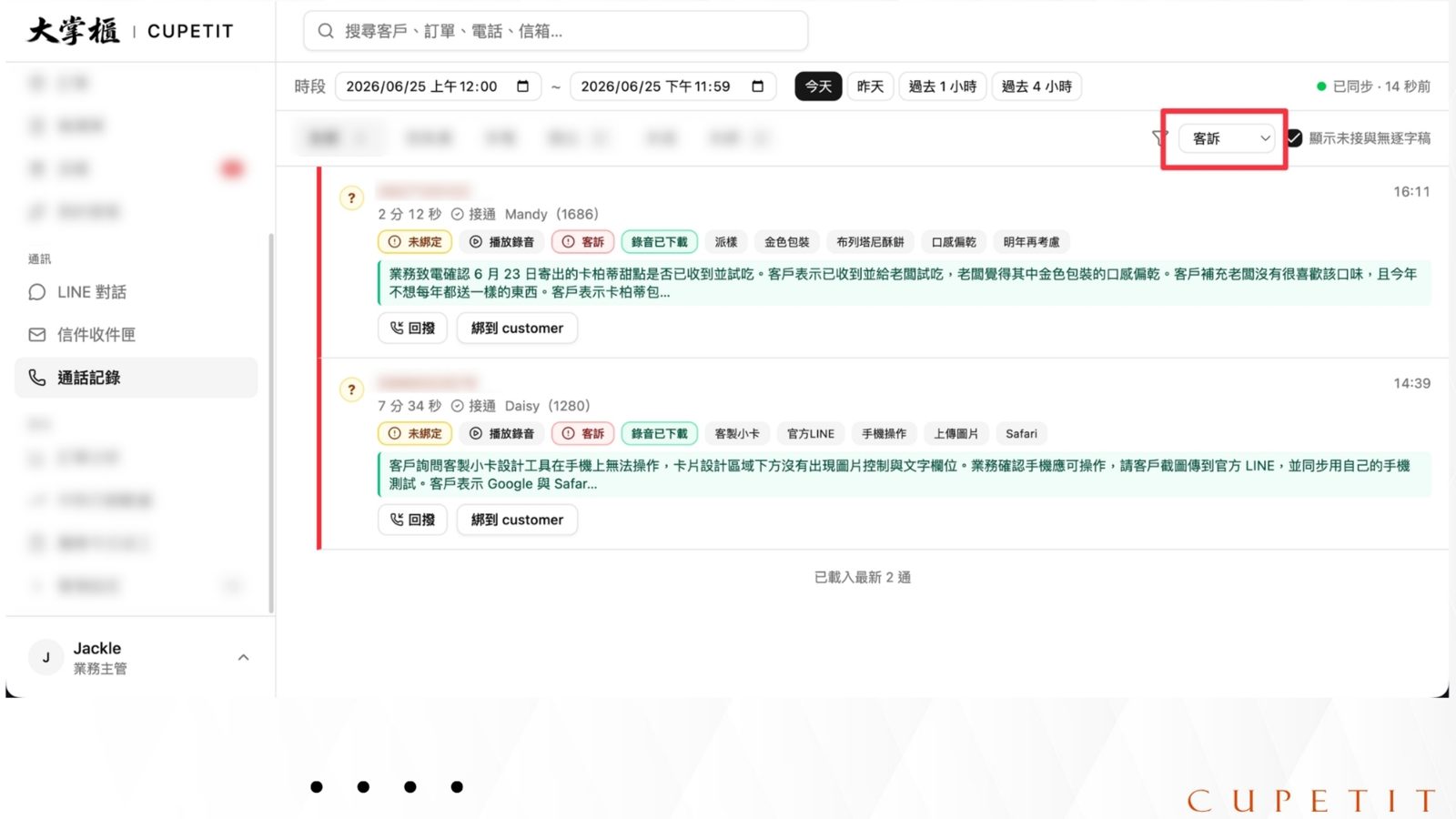The height and width of the screenshot is (819, 1456).
Task: Select 過去 4 小時 range
Action: click(1036, 86)
